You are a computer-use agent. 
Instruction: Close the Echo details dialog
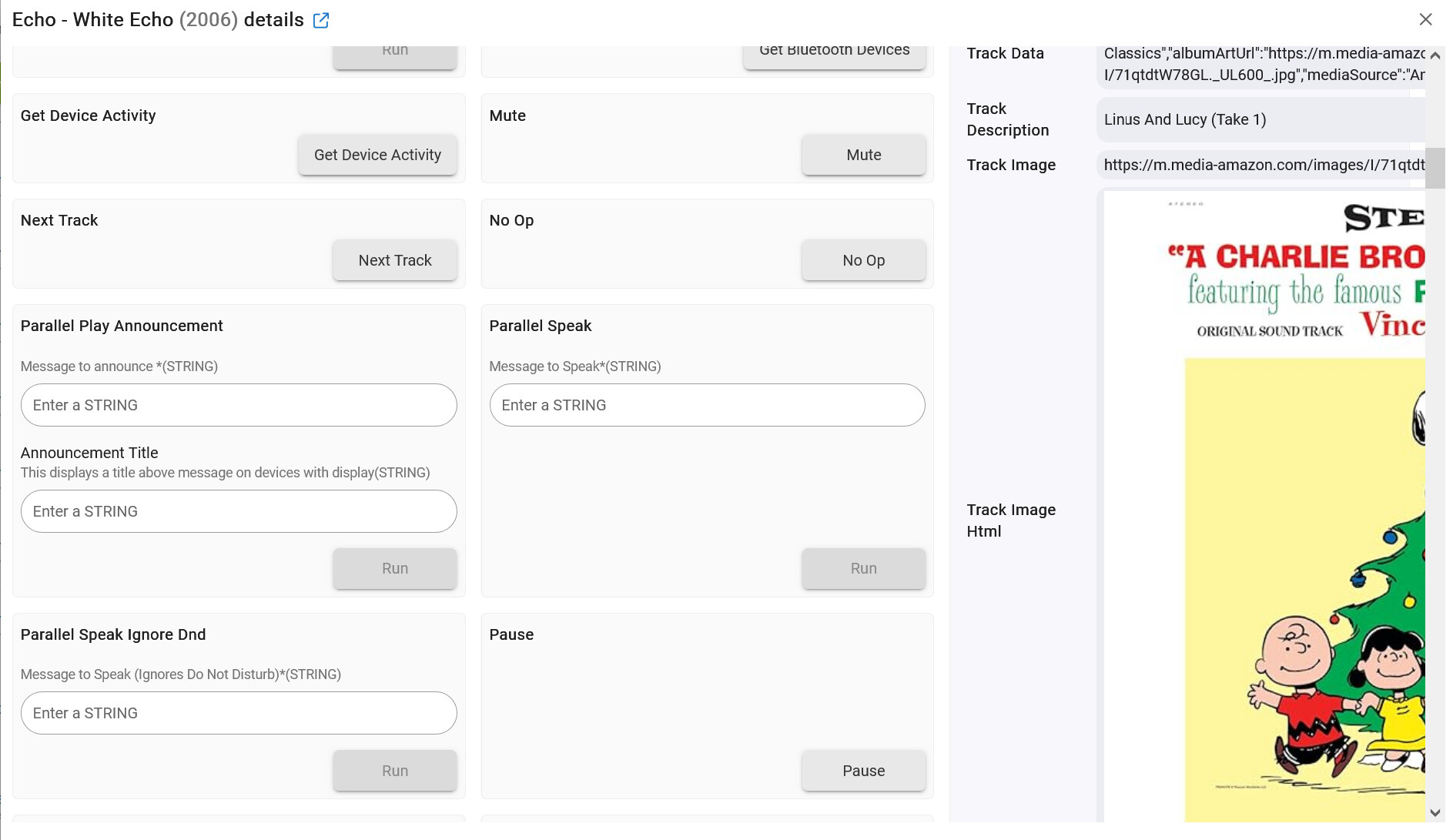tap(1425, 20)
